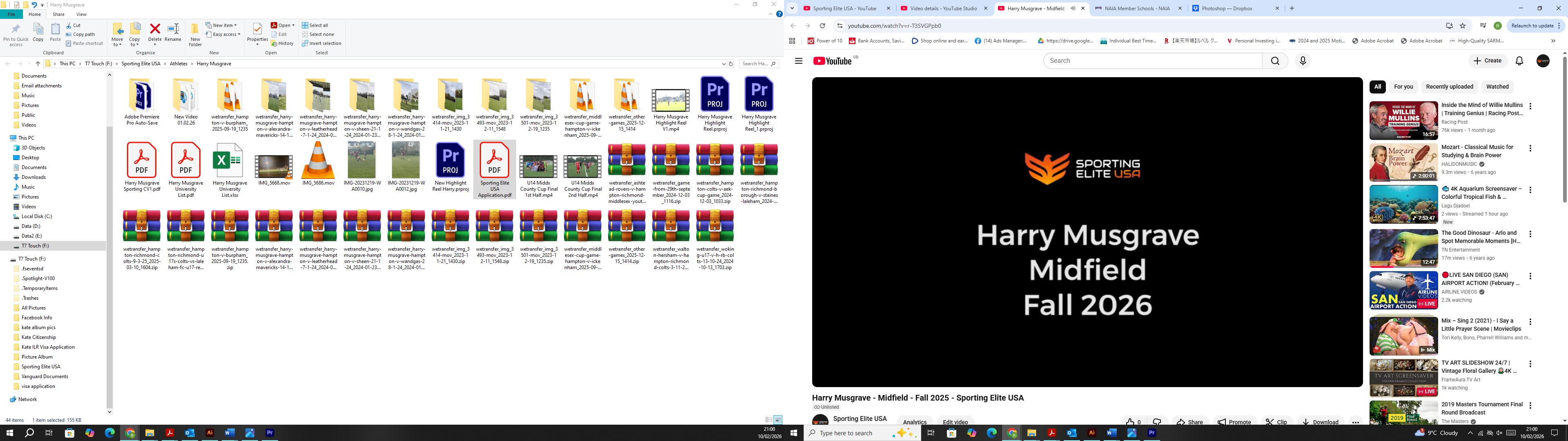
Task: Click the YouTube voice search microphone
Action: pyautogui.click(x=1303, y=61)
